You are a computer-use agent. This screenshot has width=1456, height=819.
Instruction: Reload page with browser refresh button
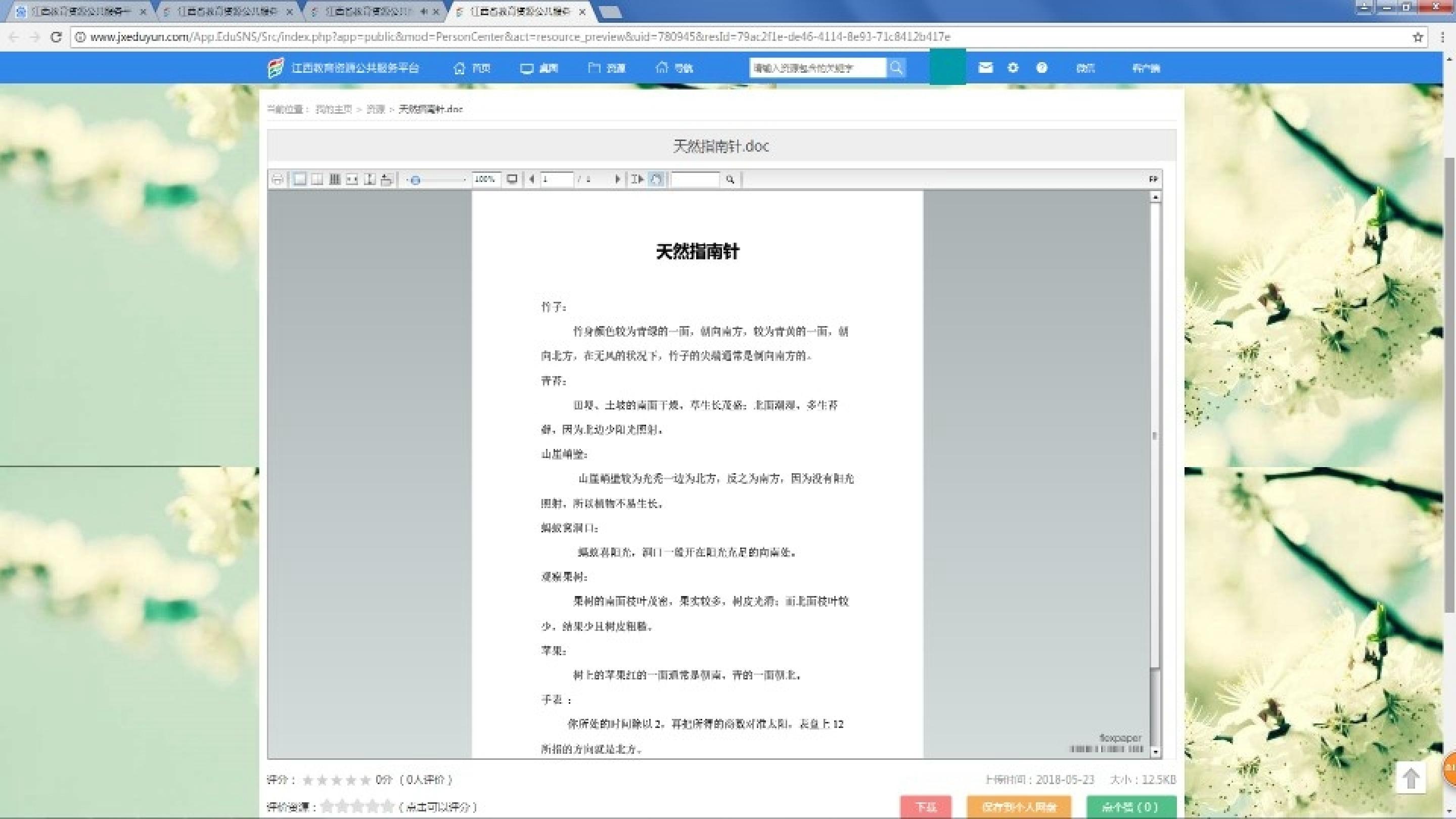(56, 37)
